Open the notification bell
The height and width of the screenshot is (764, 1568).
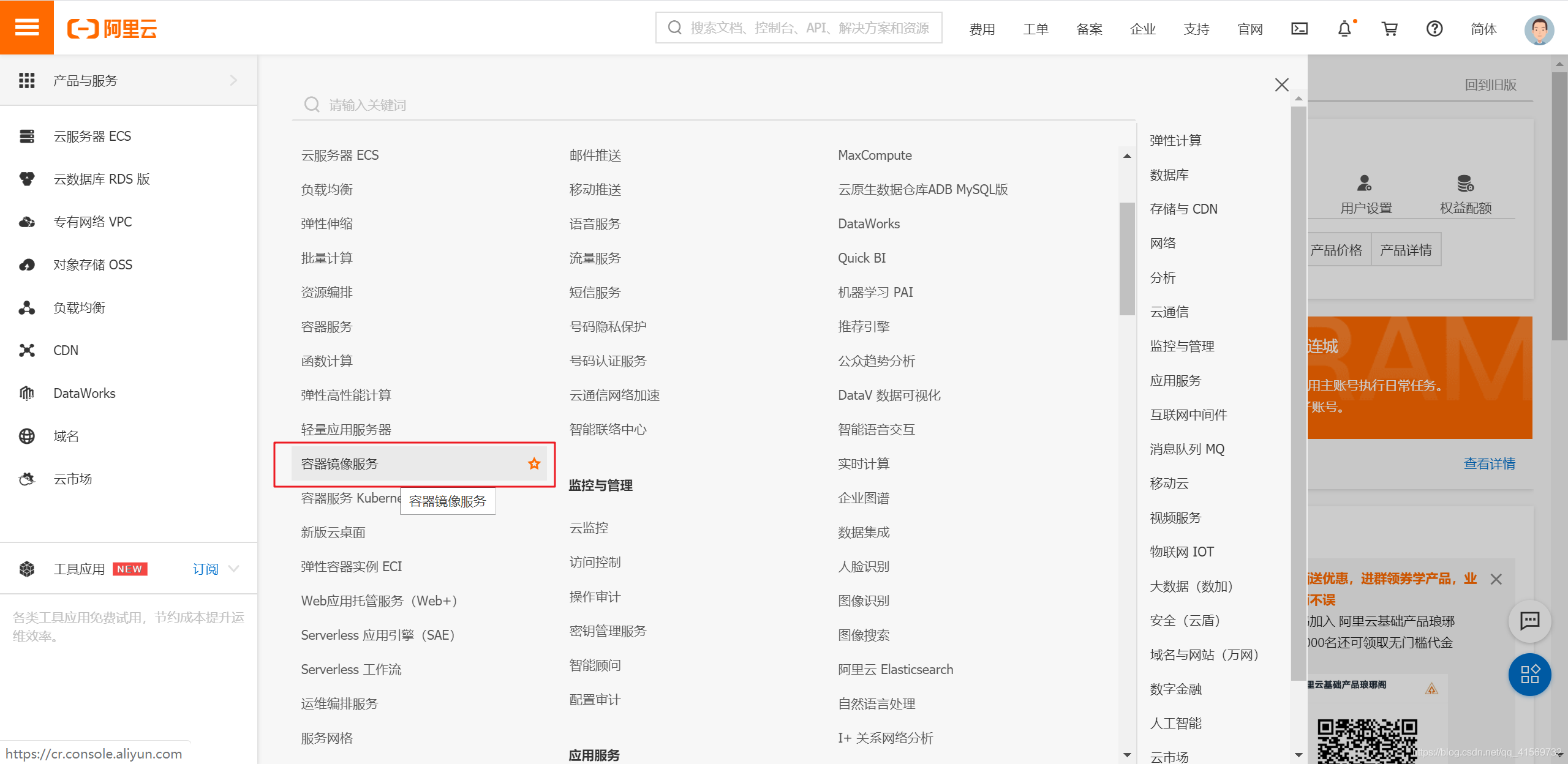coord(1344,29)
